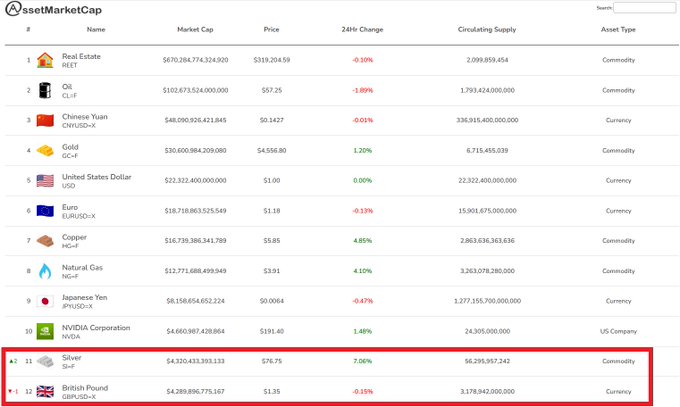
Task: Click the Gold bars icon
Action: tap(45, 151)
